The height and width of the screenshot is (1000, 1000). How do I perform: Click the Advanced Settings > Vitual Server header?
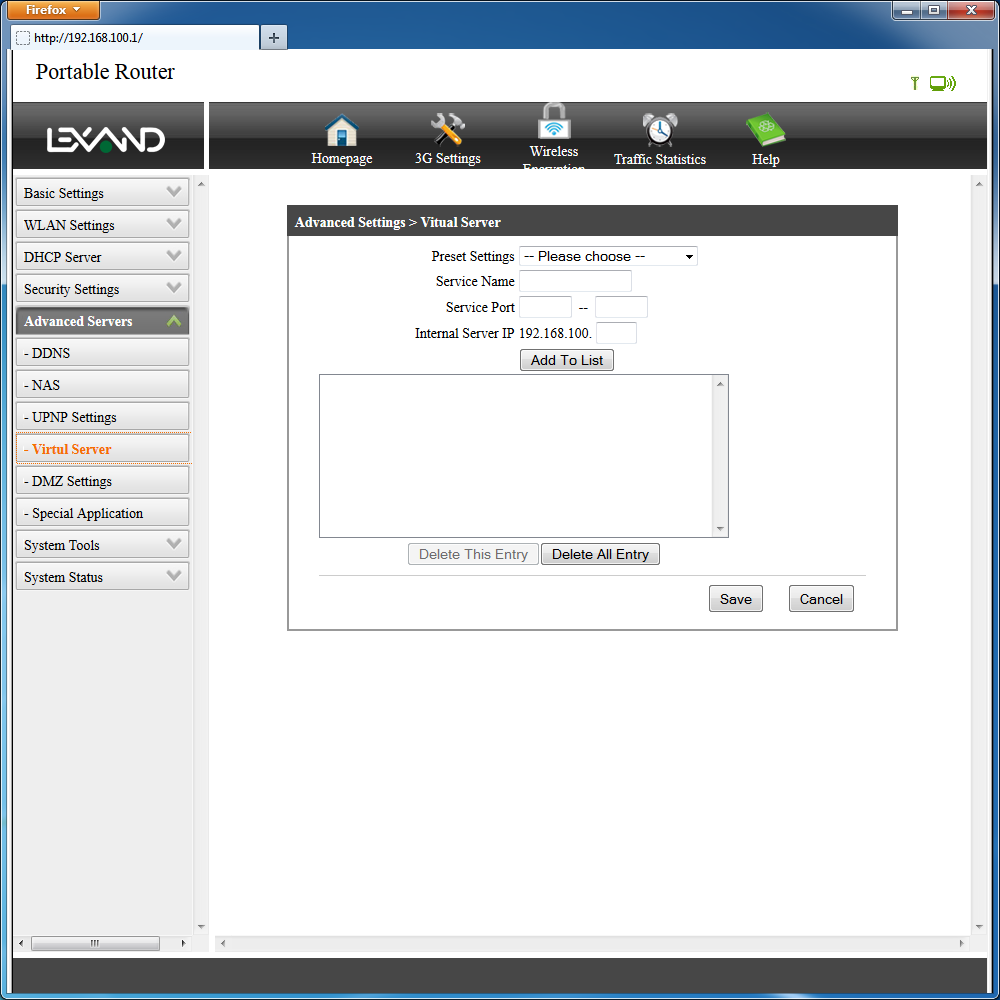(x=397, y=222)
